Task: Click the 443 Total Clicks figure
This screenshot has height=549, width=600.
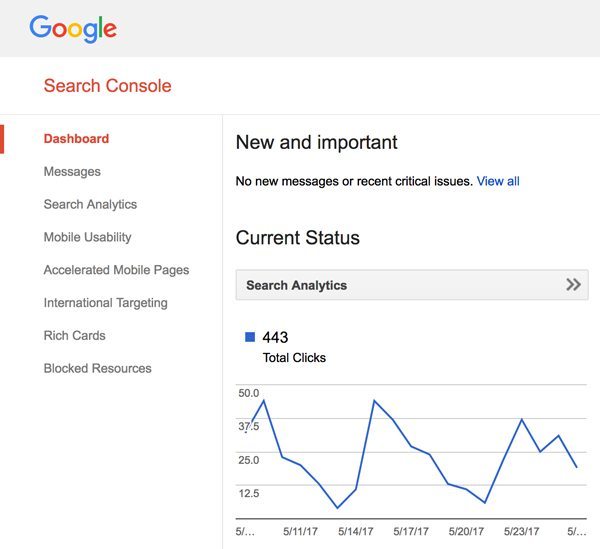Action: [275, 337]
